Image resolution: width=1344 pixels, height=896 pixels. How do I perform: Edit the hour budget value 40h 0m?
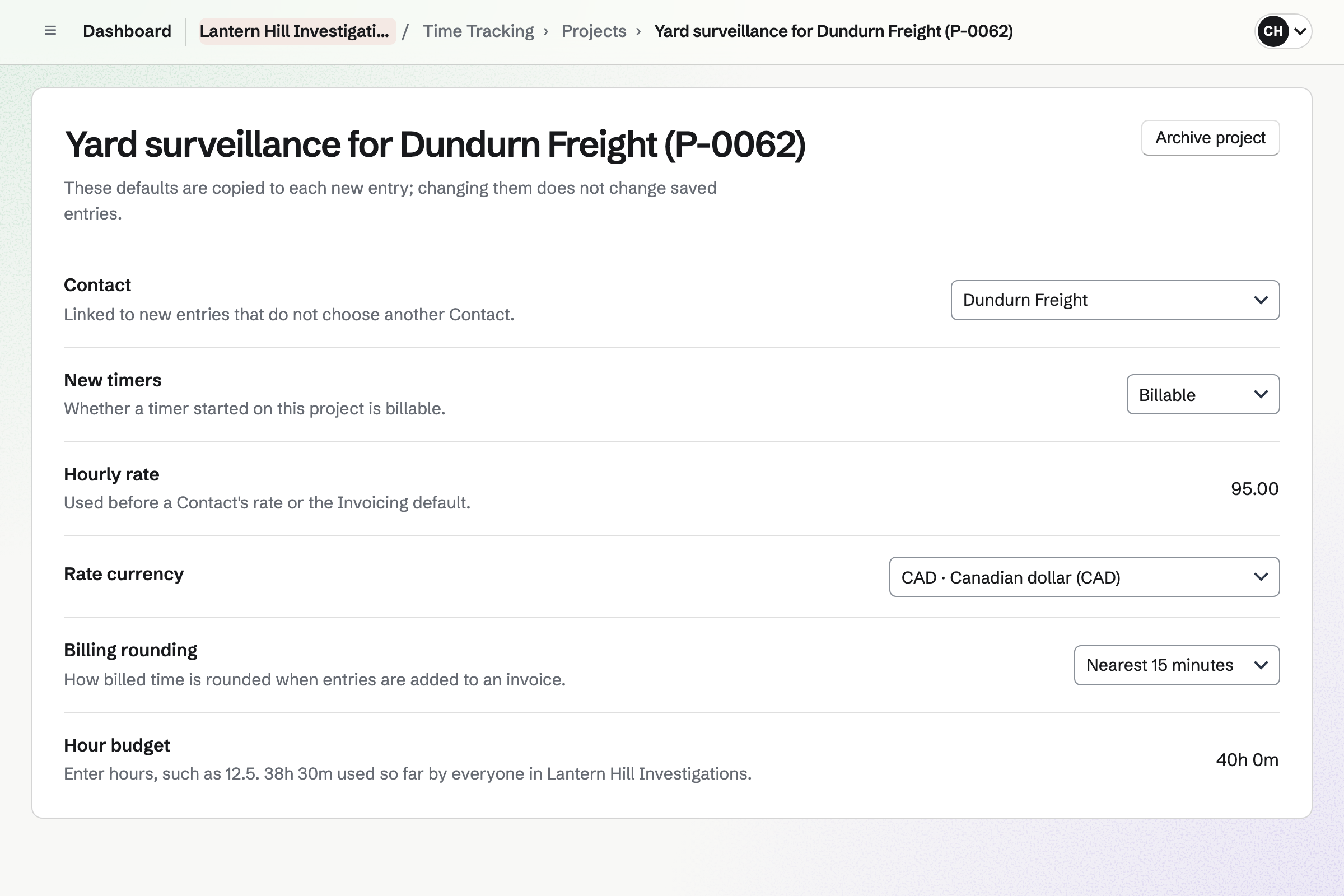[1247, 759]
